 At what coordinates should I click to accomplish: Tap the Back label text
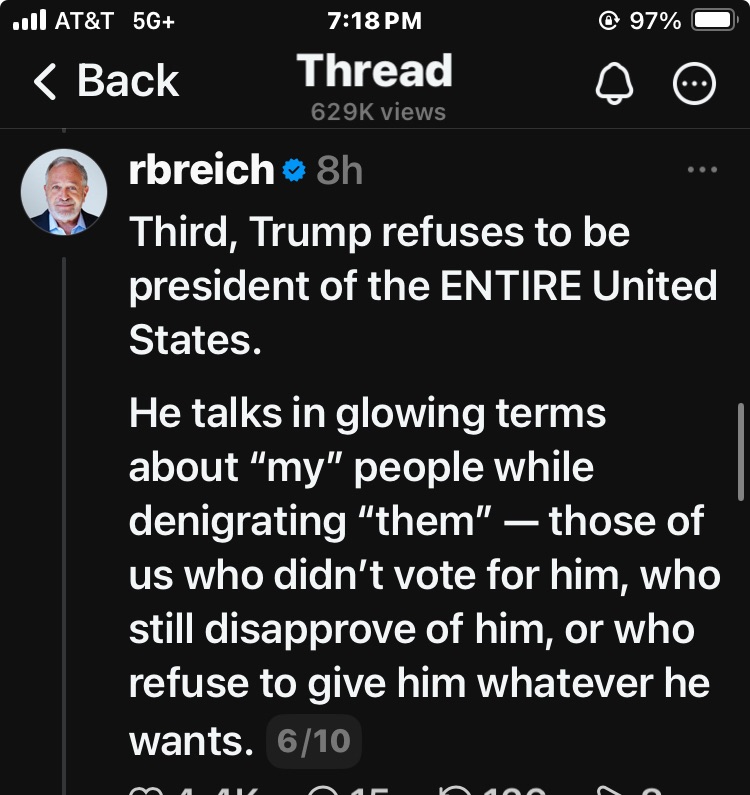pos(128,82)
